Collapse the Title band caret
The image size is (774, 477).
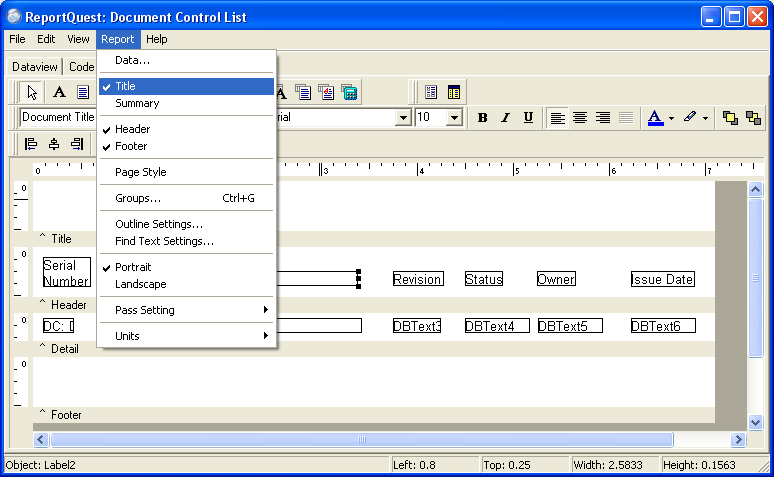tap(42, 237)
